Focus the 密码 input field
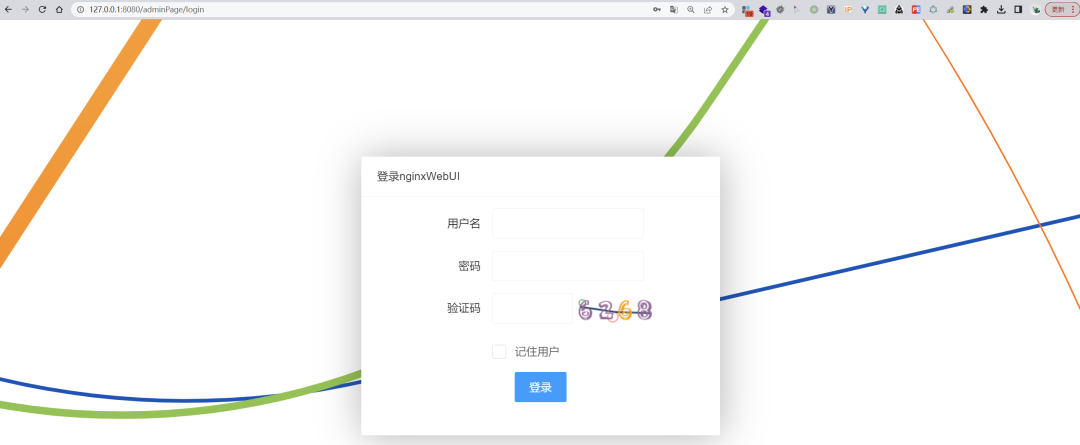Image resolution: width=1080 pixels, height=445 pixels. pos(568,266)
